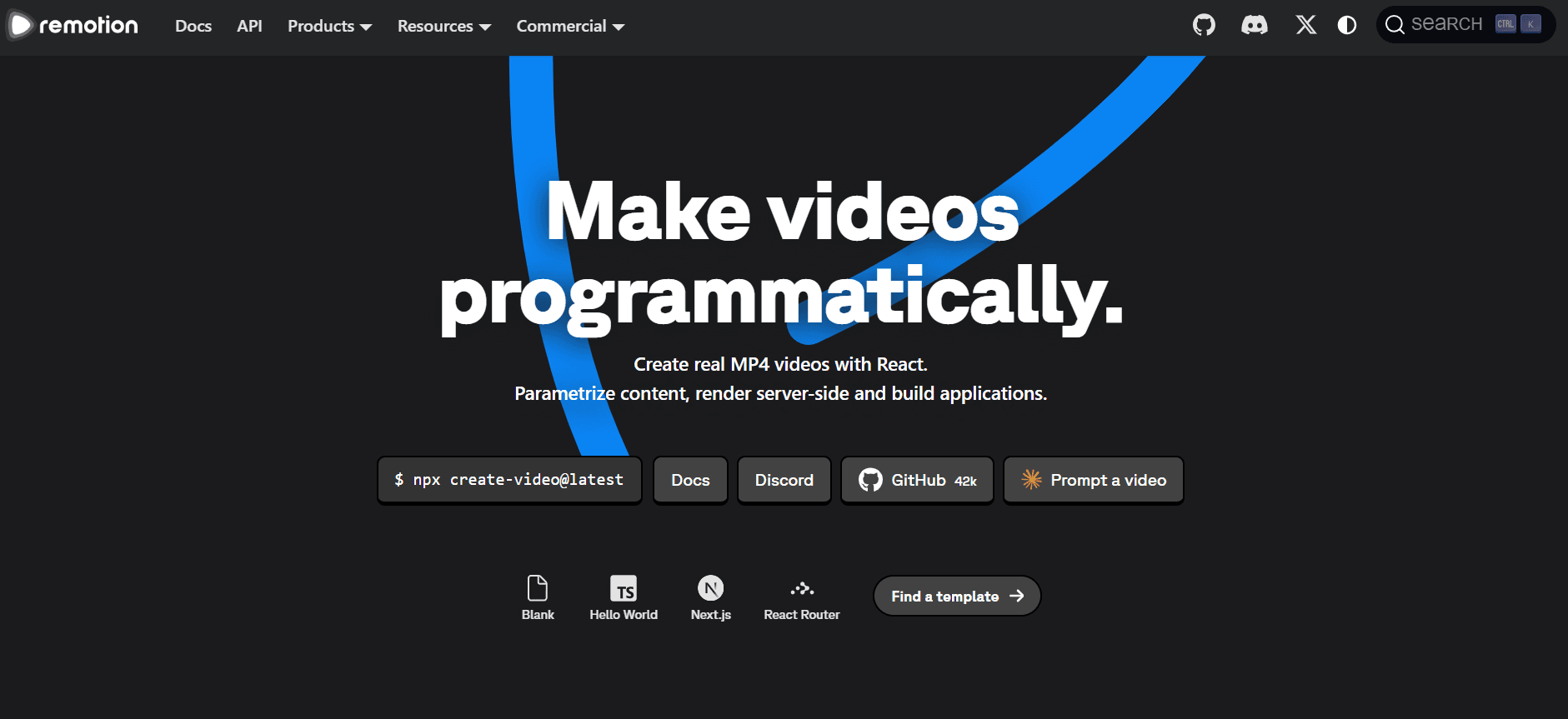Click the "React Router" label text
Screen dimensions: 1568x719
click(802, 615)
